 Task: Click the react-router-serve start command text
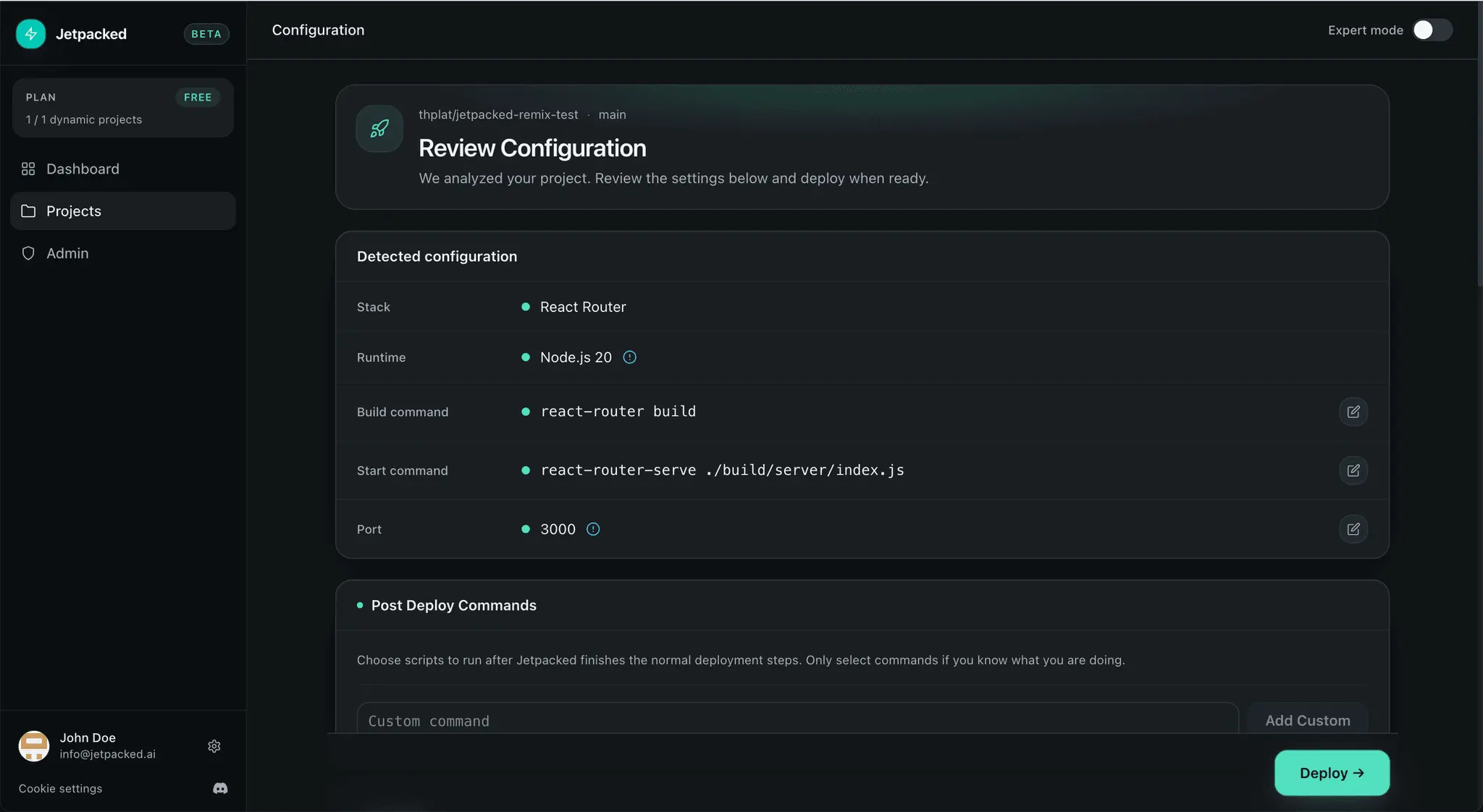(x=722, y=470)
